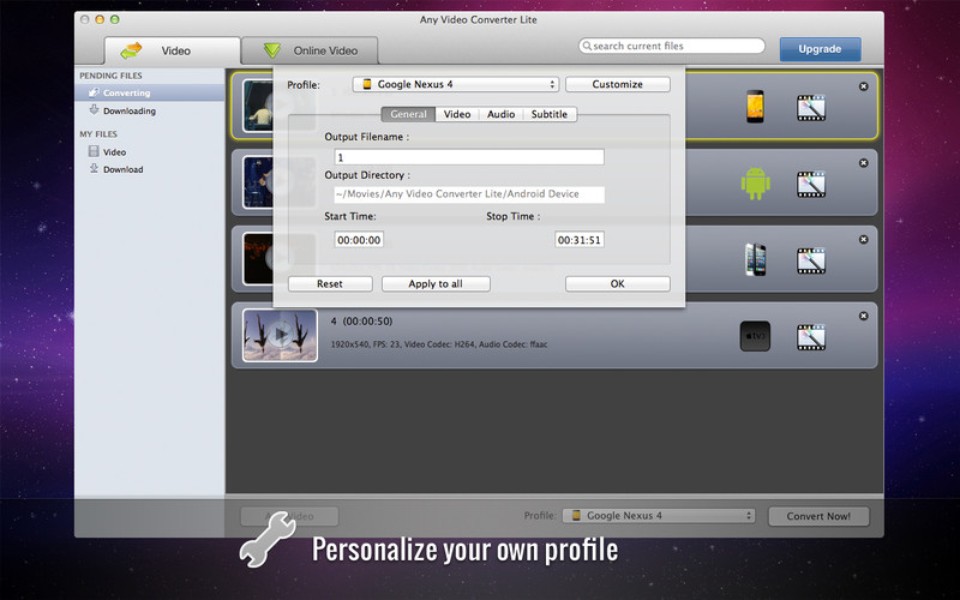The width and height of the screenshot is (960, 600).
Task: Open the bottom bar Profile dropdown
Action: [x=659, y=516]
